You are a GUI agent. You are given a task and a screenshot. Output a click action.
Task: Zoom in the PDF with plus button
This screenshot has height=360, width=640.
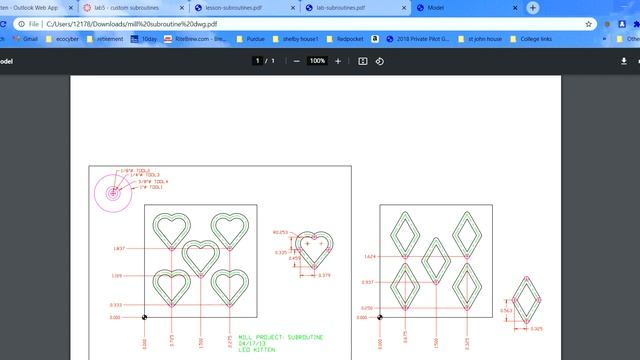pos(338,61)
